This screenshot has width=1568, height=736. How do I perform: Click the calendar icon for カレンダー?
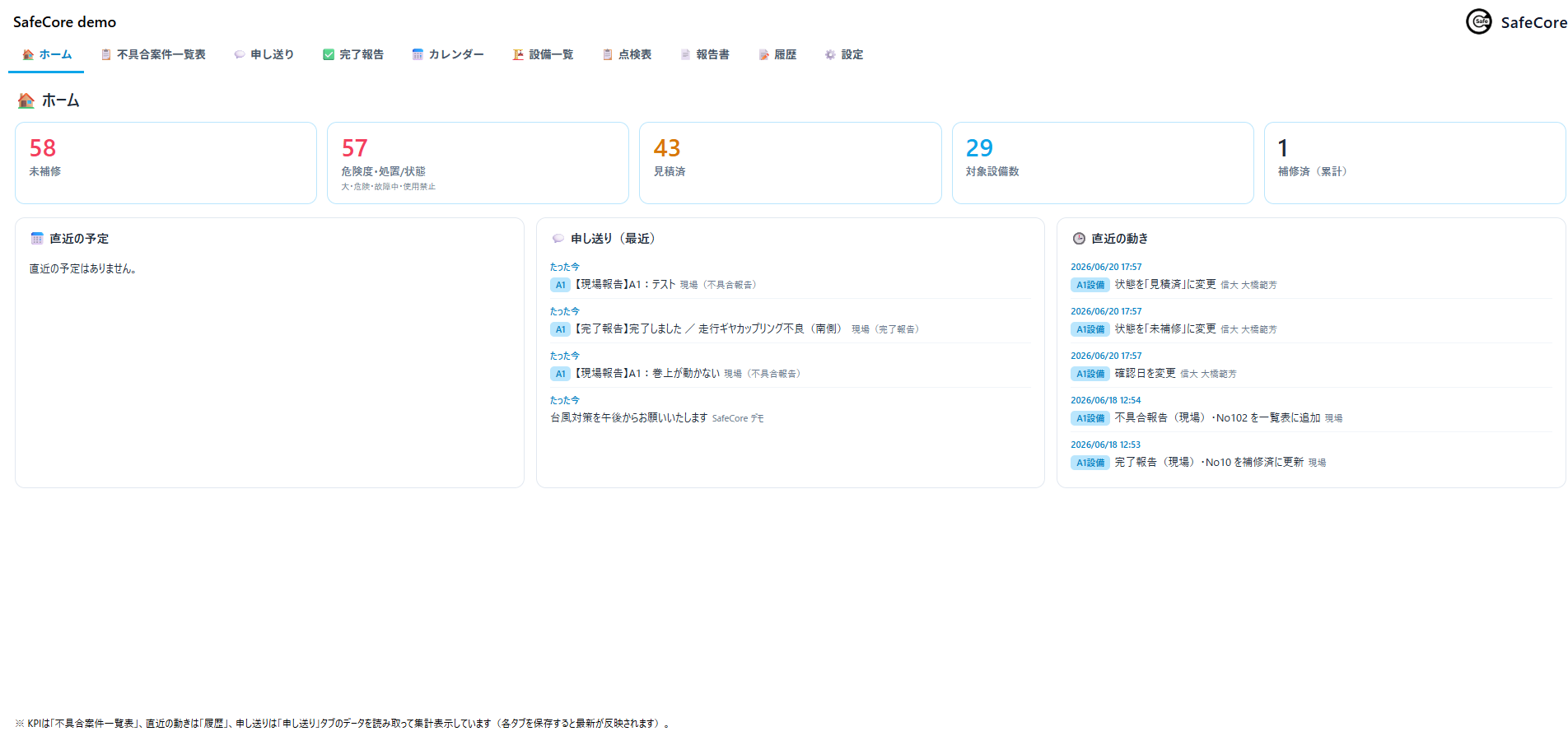point(418,54)
